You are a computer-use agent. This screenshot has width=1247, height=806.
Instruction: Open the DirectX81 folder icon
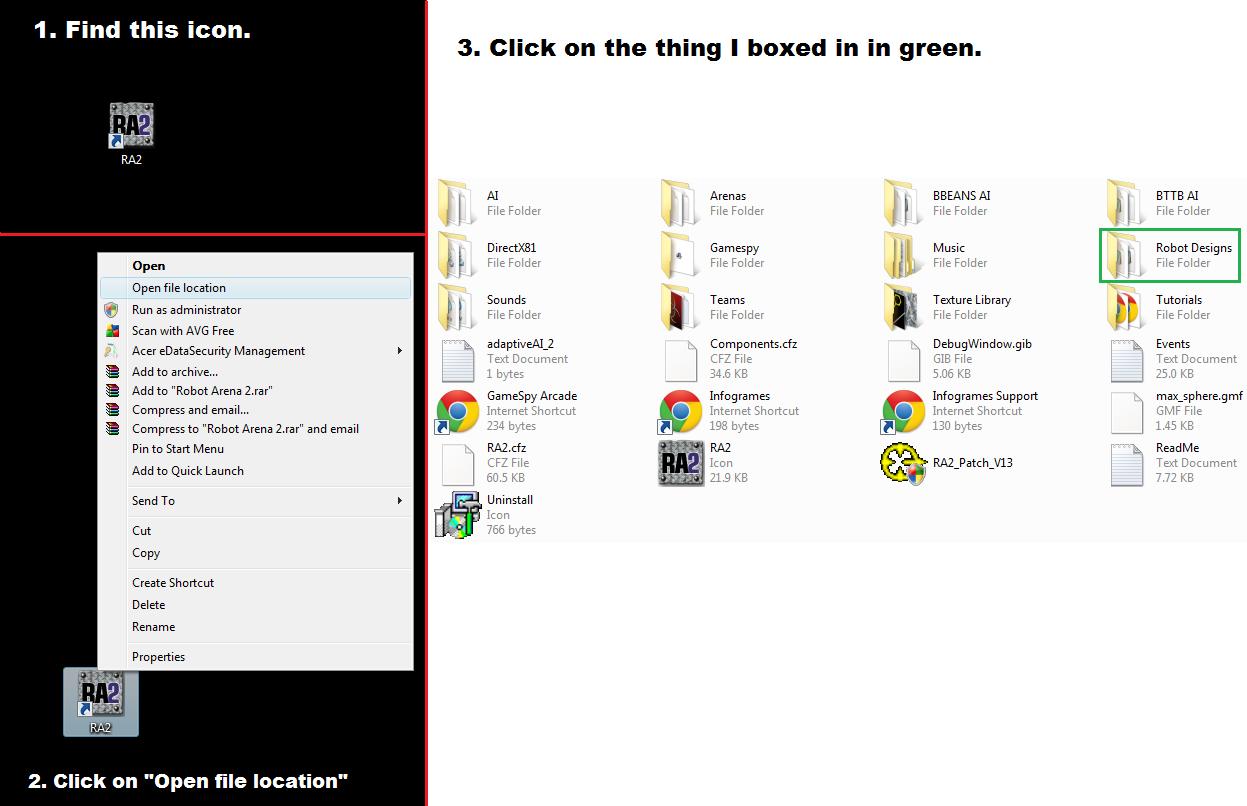(x=458, y=255)
